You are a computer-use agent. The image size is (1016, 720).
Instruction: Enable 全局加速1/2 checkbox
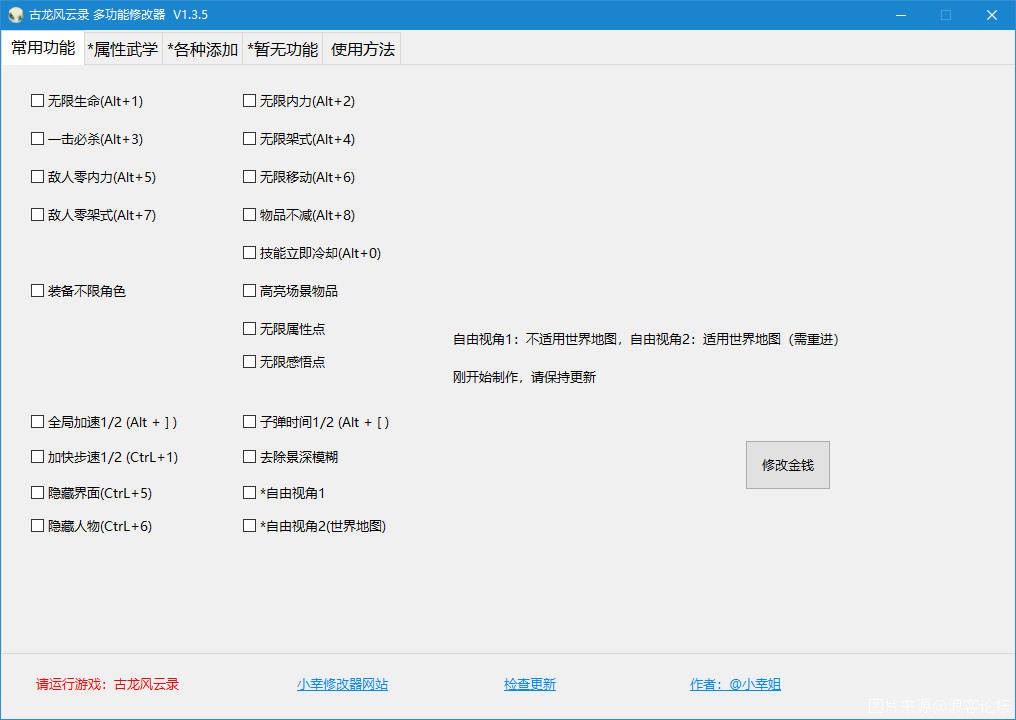click(x=38, y=422)
